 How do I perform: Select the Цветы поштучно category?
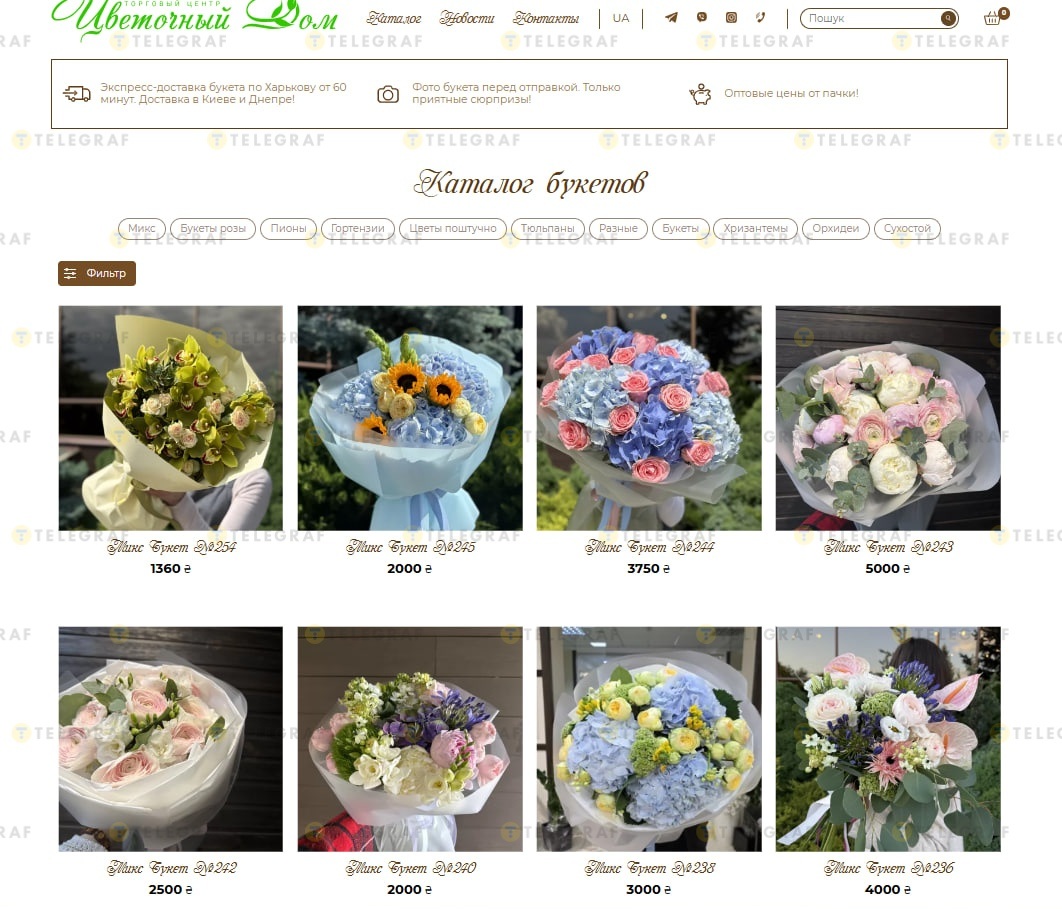(x=452, y=229)
